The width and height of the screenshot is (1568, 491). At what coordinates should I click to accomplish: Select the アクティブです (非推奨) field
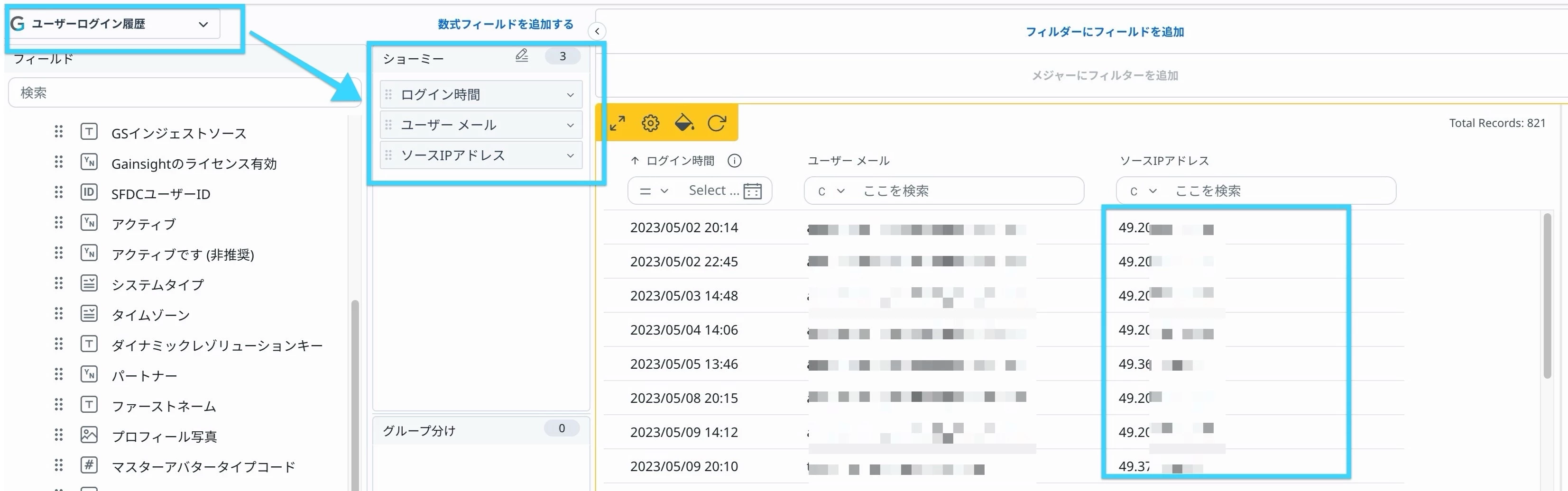click(x=183, y=255)
